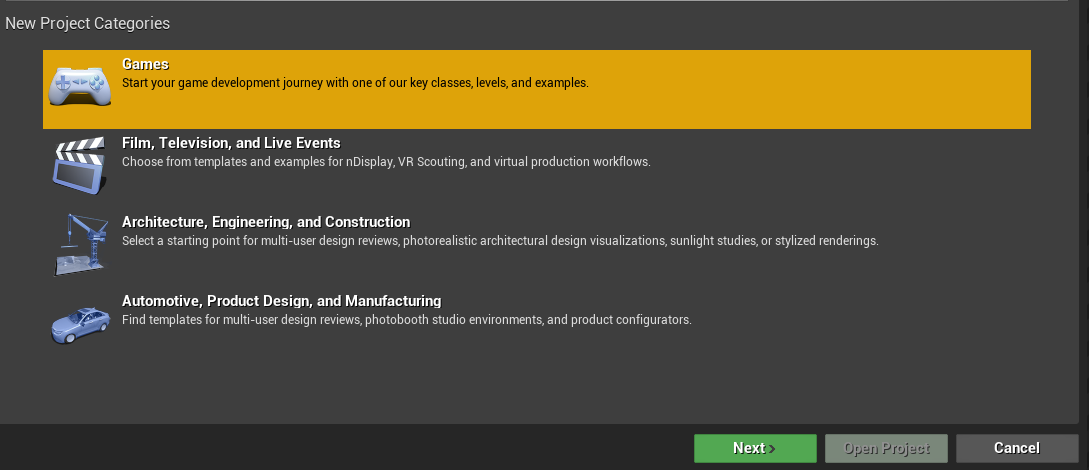Click description mentioning nDisplay and VR Scouting
The width and height of the screenshot is (1089, 470).
click(386, 161)
